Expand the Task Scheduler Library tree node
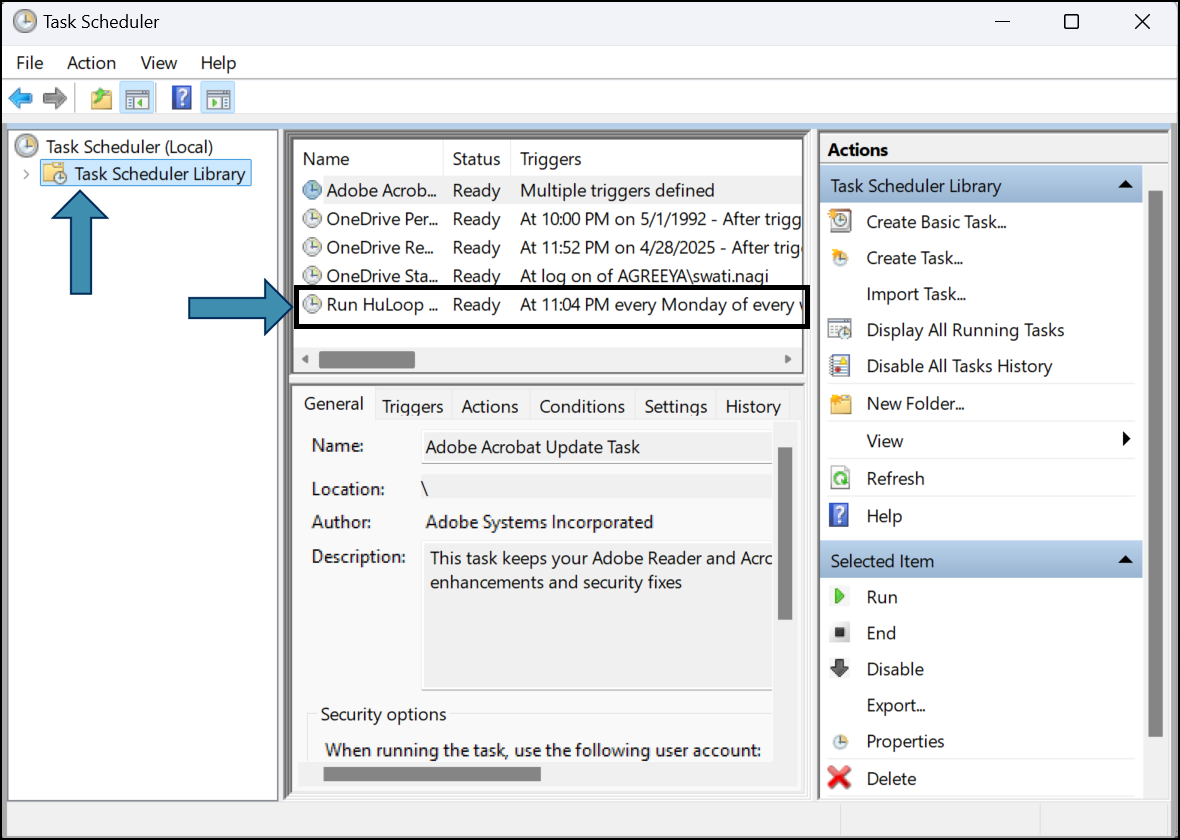Image resolution: width=1180 pixels, height=840 pixels. coord(26,174)
